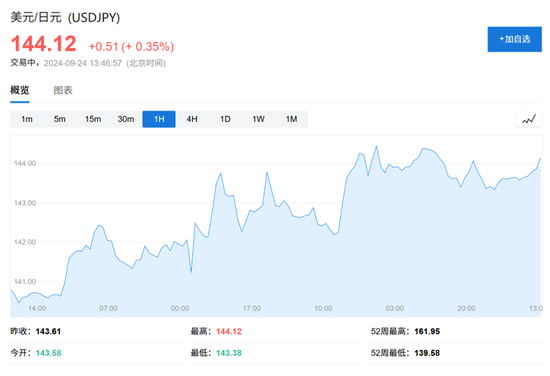
Task: Select the 1H timeframe
Action: [159, 119]
